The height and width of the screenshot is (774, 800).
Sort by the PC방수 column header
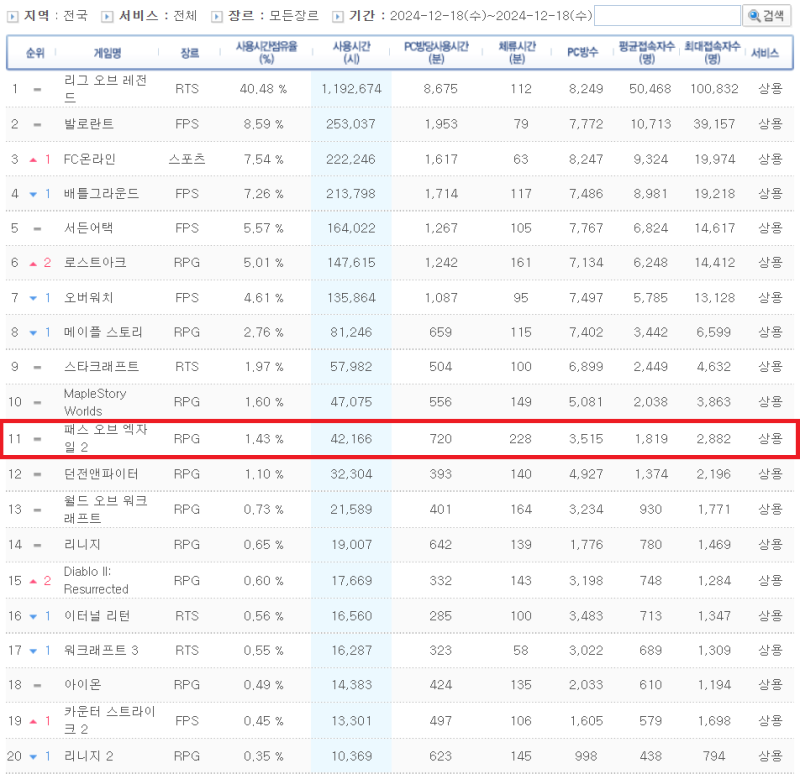(x=582, y=52)
